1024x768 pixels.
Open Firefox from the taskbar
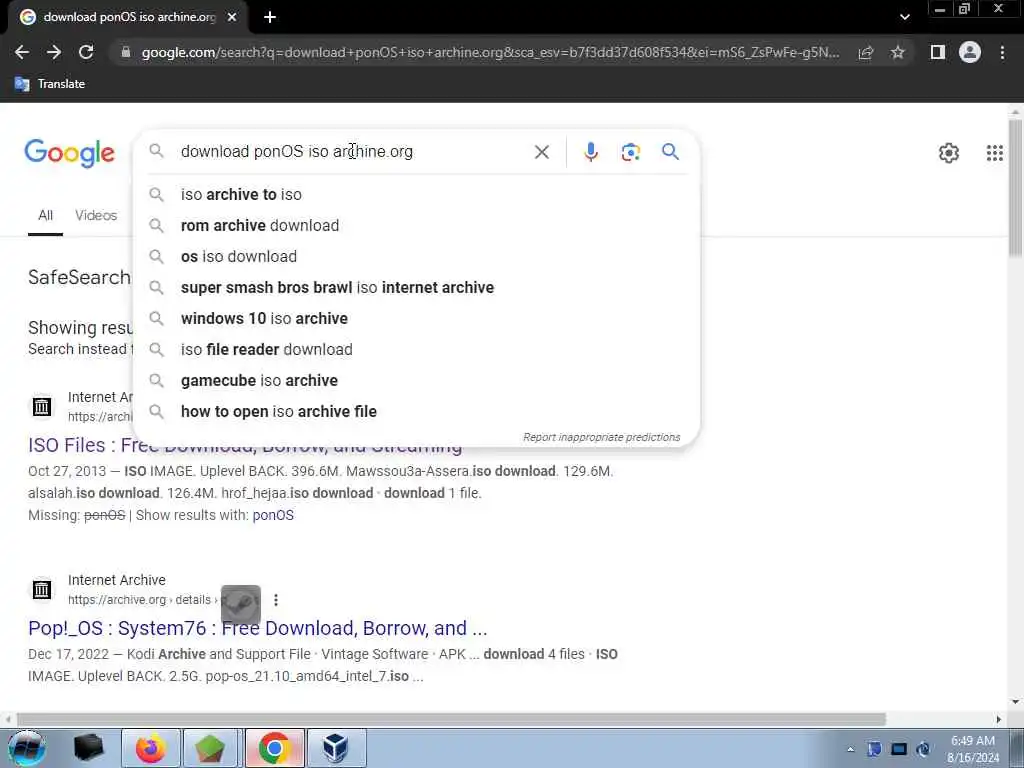point(150,748)
